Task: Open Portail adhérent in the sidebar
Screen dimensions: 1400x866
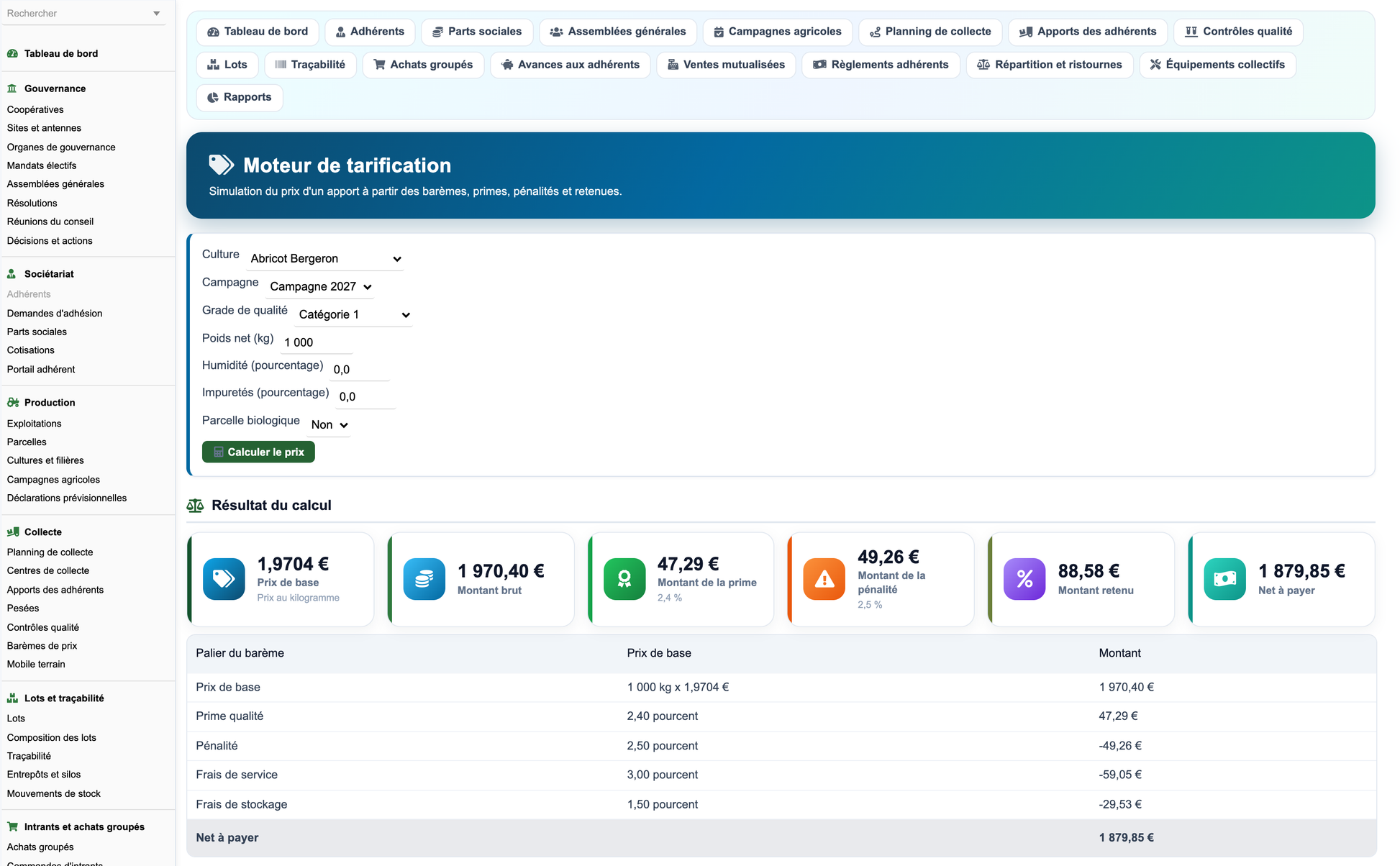Action: point(41,370)
